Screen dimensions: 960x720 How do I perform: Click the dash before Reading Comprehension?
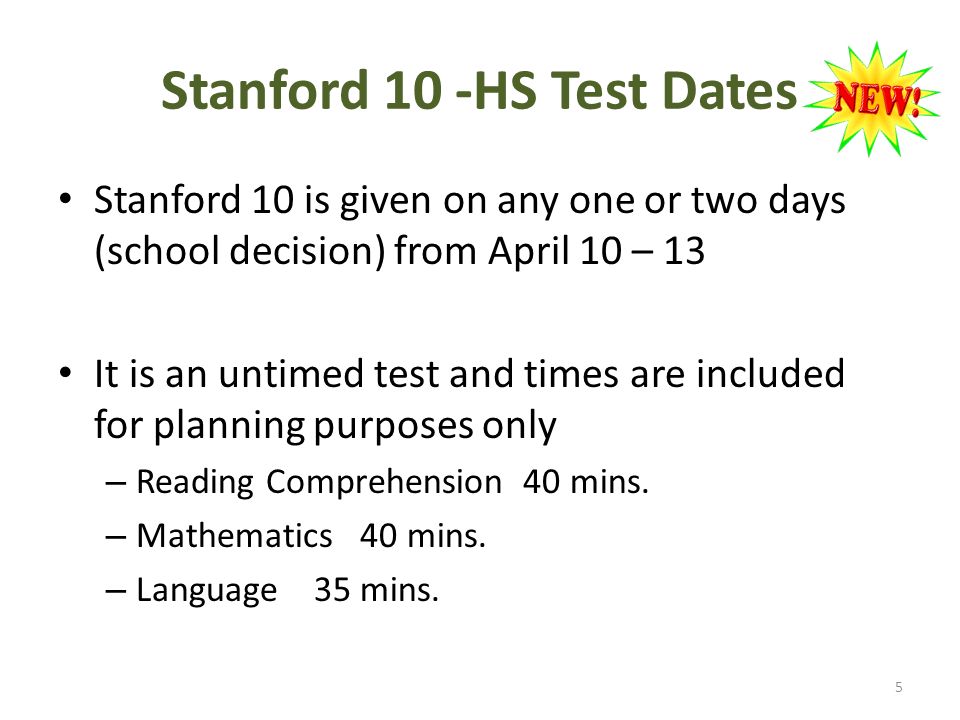[x=116, y=483]
